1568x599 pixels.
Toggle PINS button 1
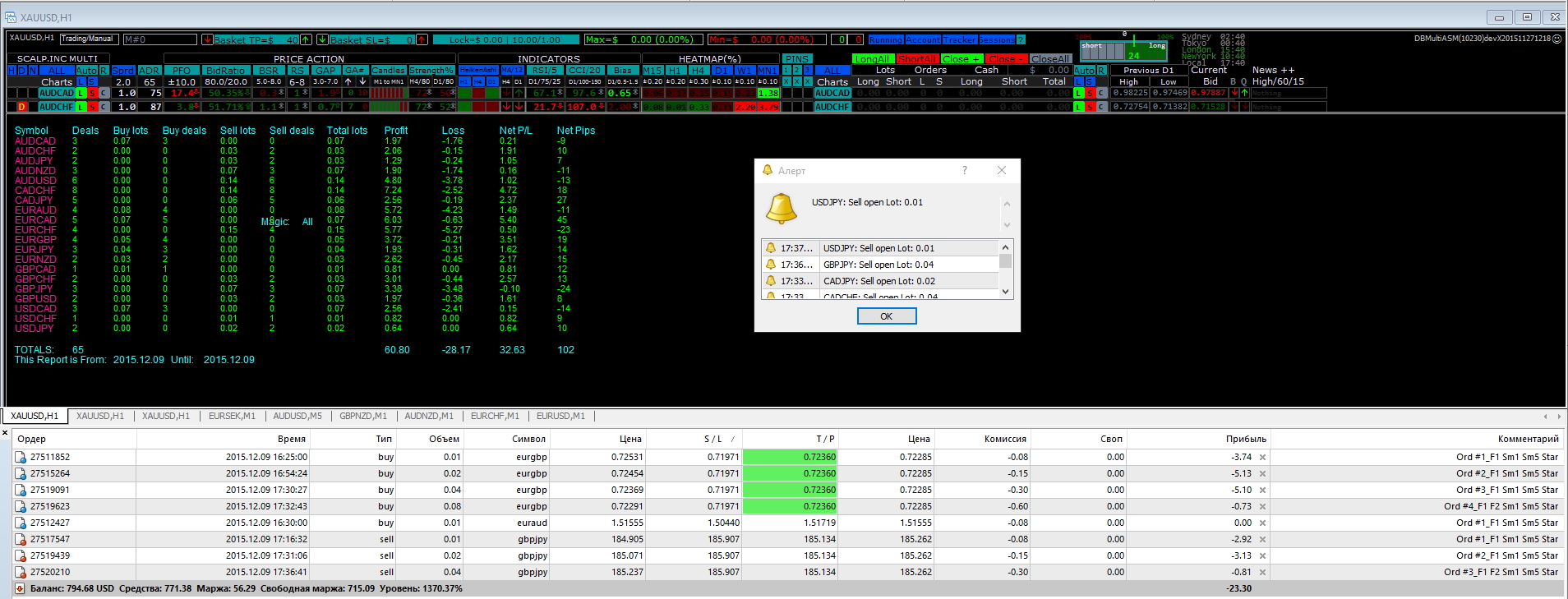click(786, 70)
